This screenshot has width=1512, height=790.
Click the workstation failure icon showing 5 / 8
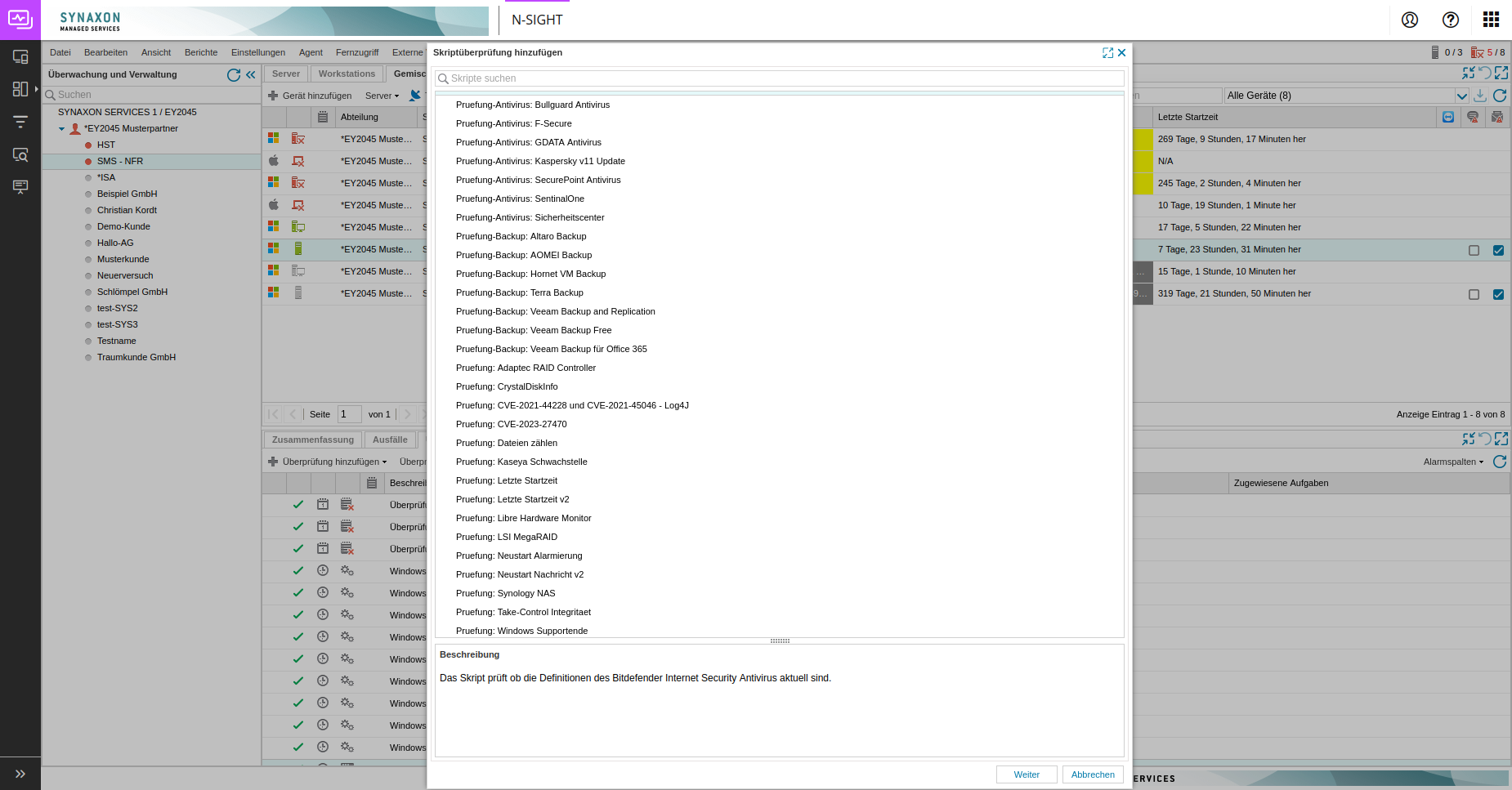click(1477, 52)
